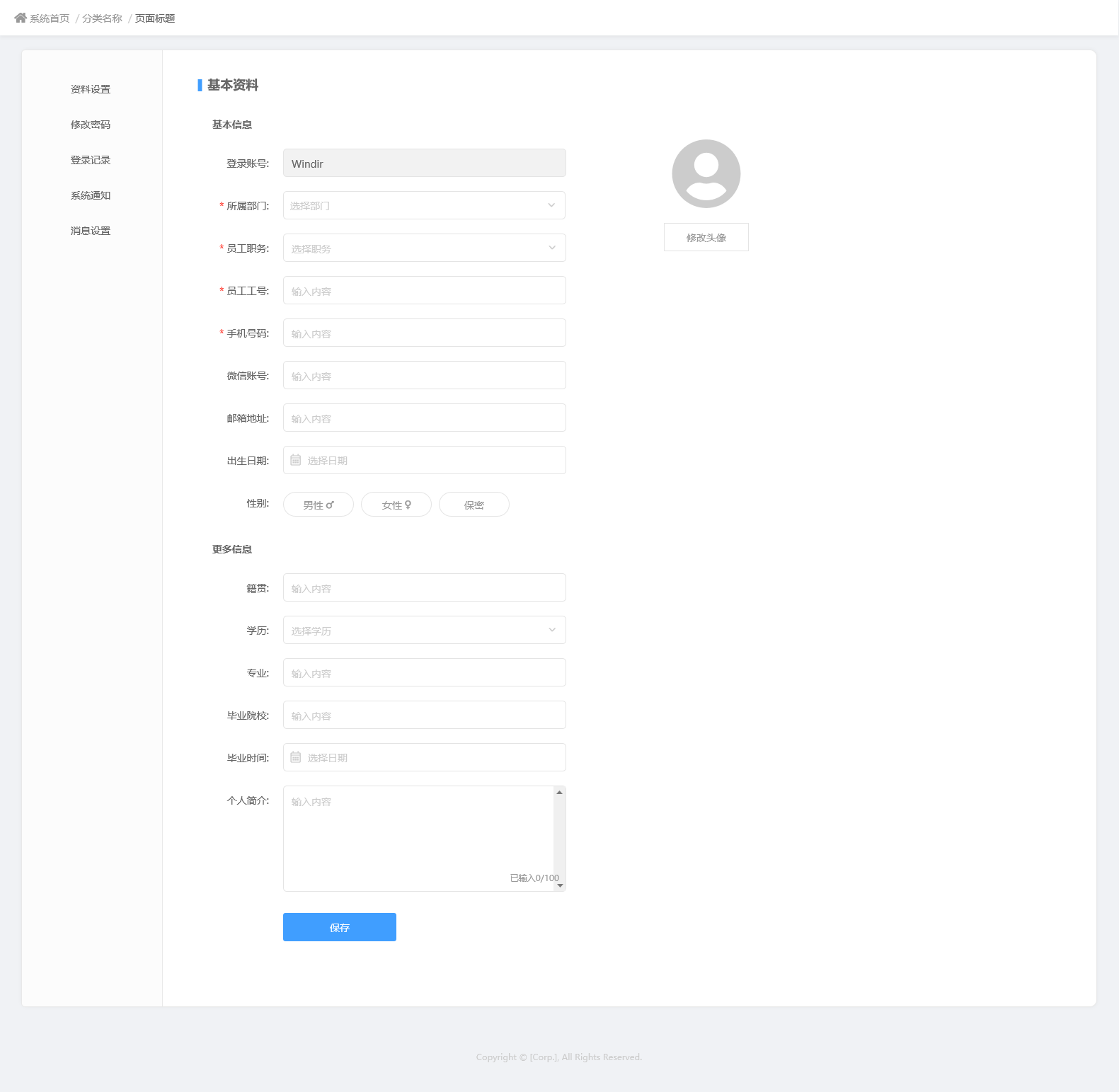Click the default avatar image

(x=706, y=173)
